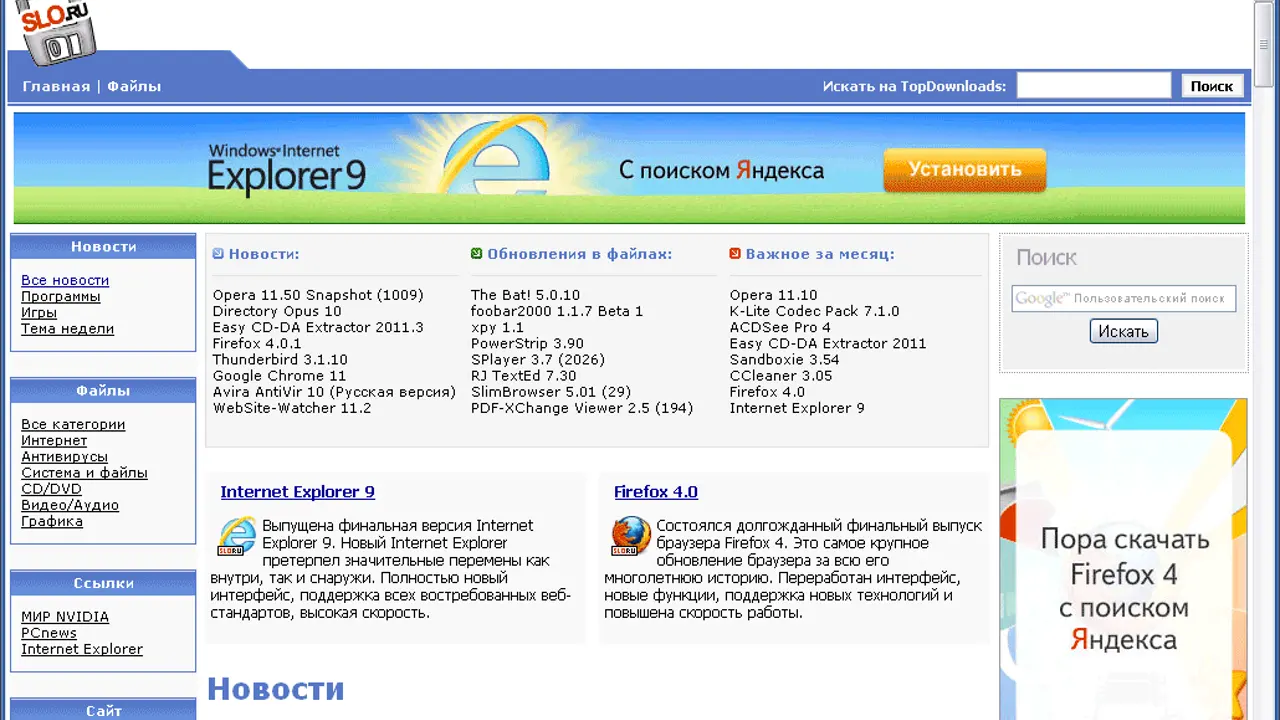This screenshot has height=720, width=1280.
Task: Click the green Обновления в файлах icon
Action: (476, 254)
